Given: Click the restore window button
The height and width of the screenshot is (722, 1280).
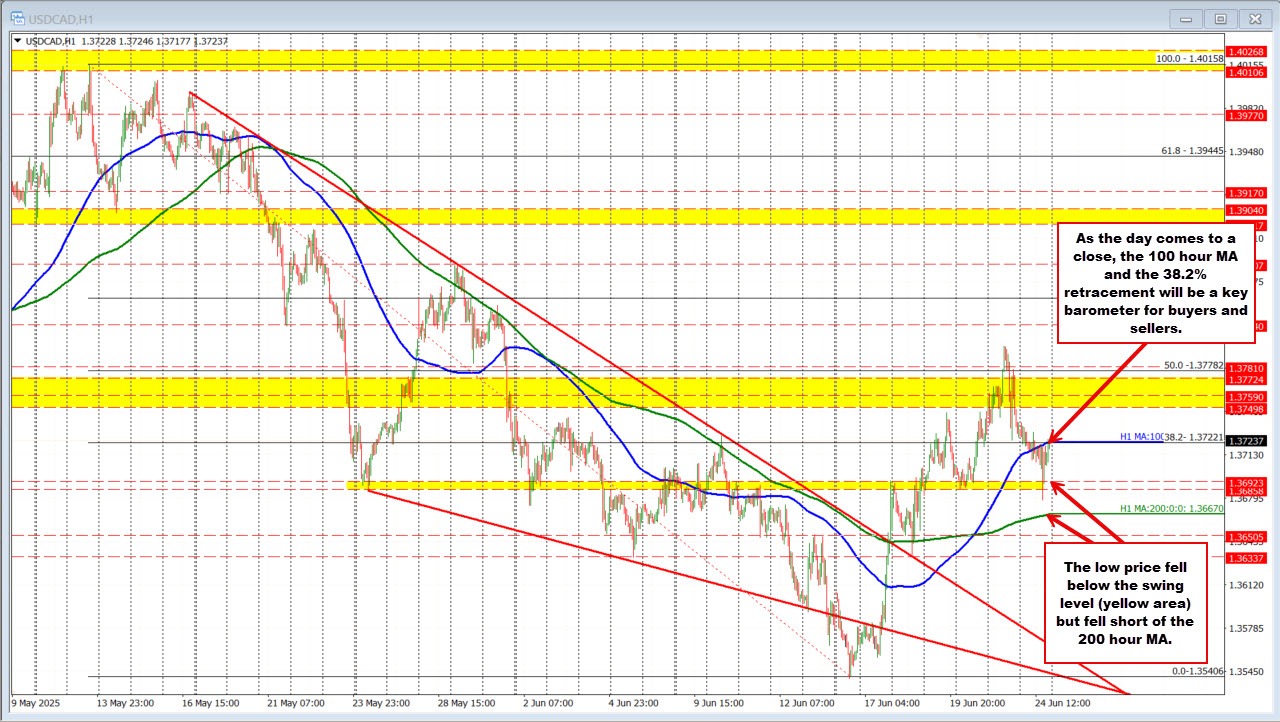Looking at the screenshot, I should pos(1220,17).
